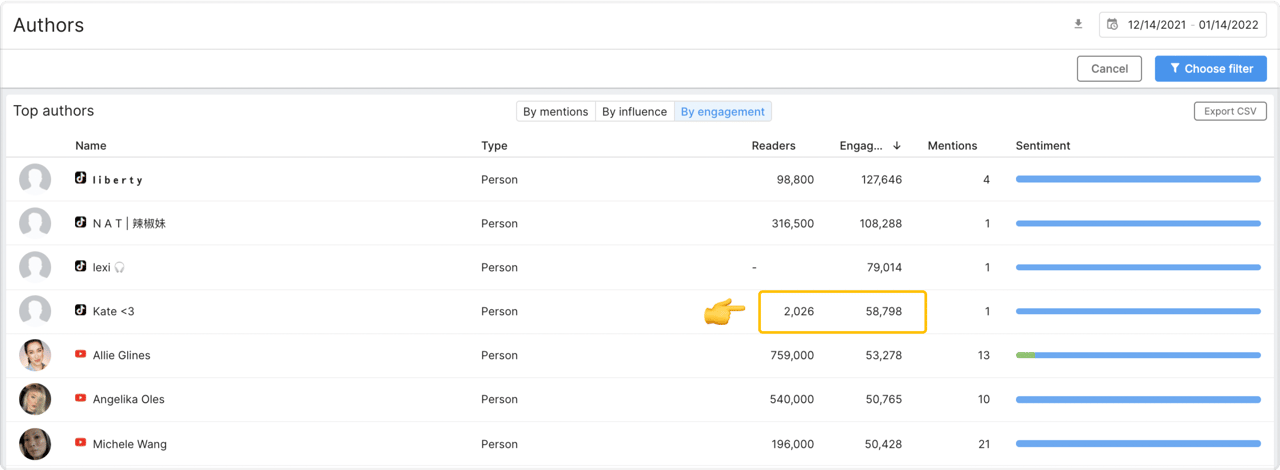Select the By engagement toggle
This screenshot has width=1280, height=470.
click(723, 111)
